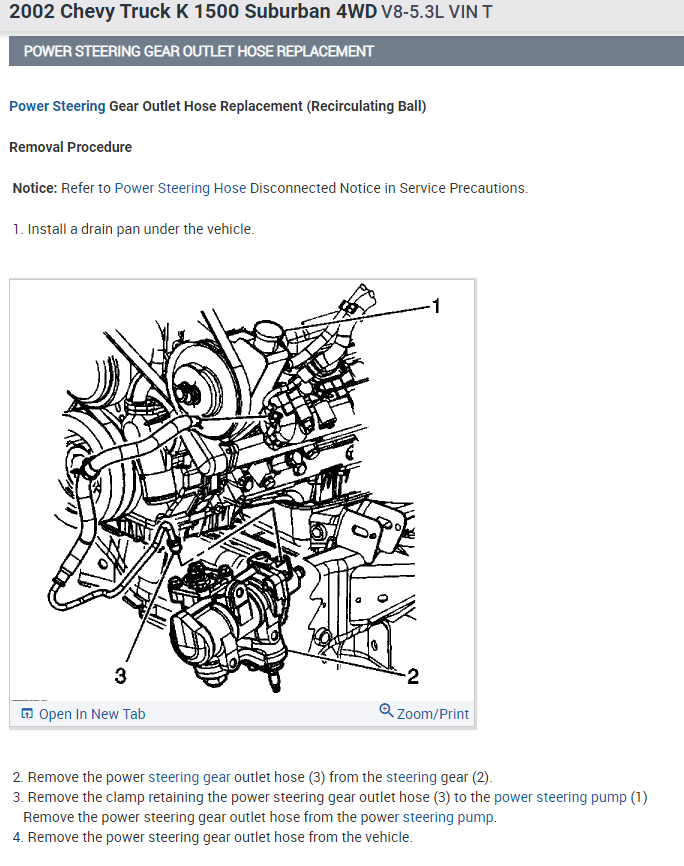Click callout number 1 on the diagram

pyautogui.click(x=436, y=306)
